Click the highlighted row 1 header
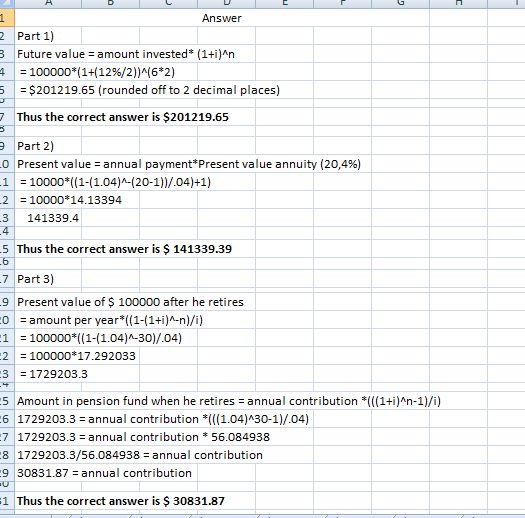 pyautogui.click(x=7, y=18)
